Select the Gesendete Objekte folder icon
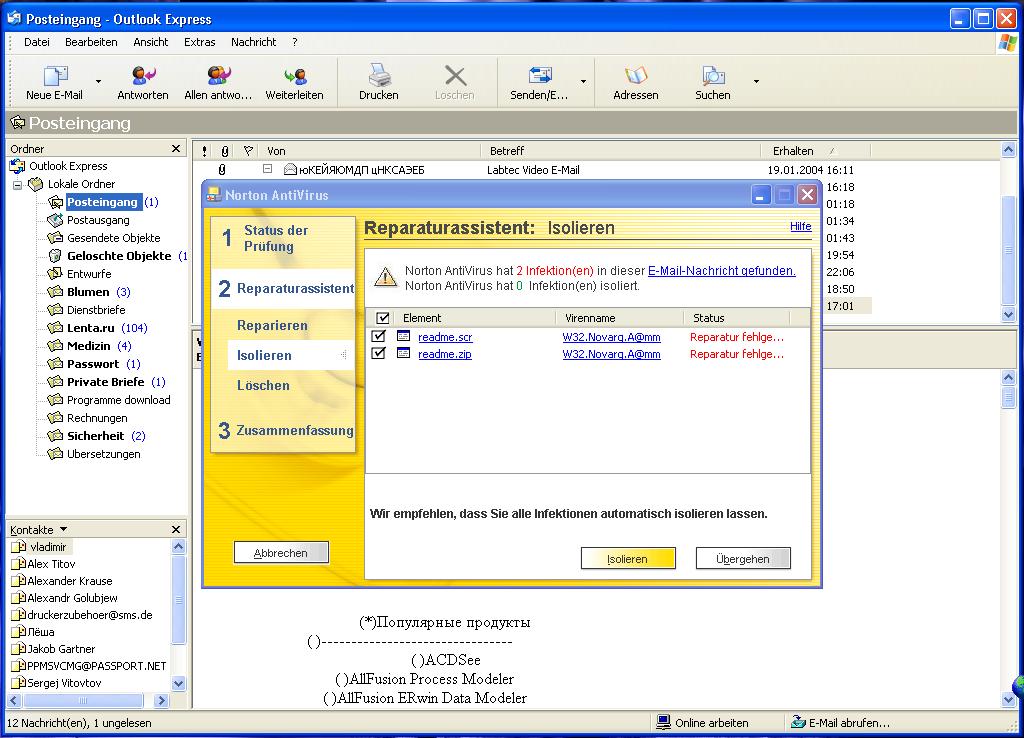1024x738 pixels. coord(56,238)
